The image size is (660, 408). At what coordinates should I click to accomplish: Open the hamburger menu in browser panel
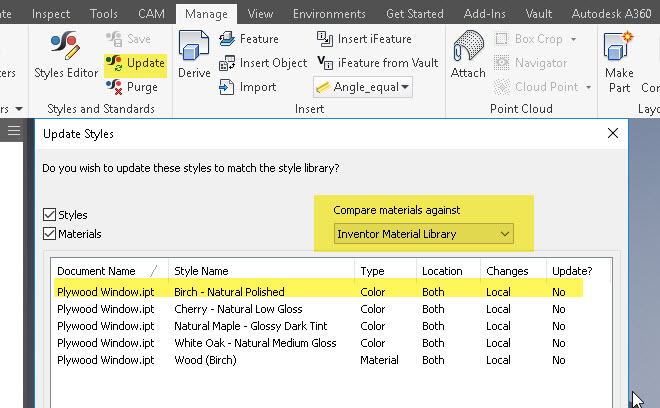(x=13, y=131)
